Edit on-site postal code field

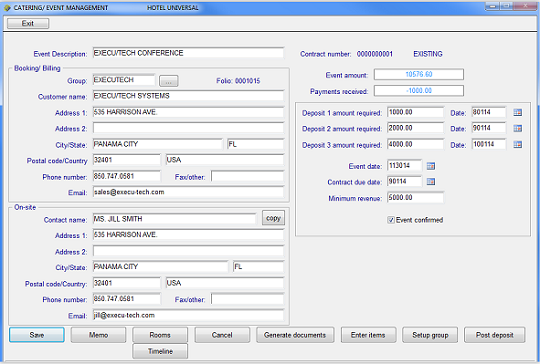(126, 283)
